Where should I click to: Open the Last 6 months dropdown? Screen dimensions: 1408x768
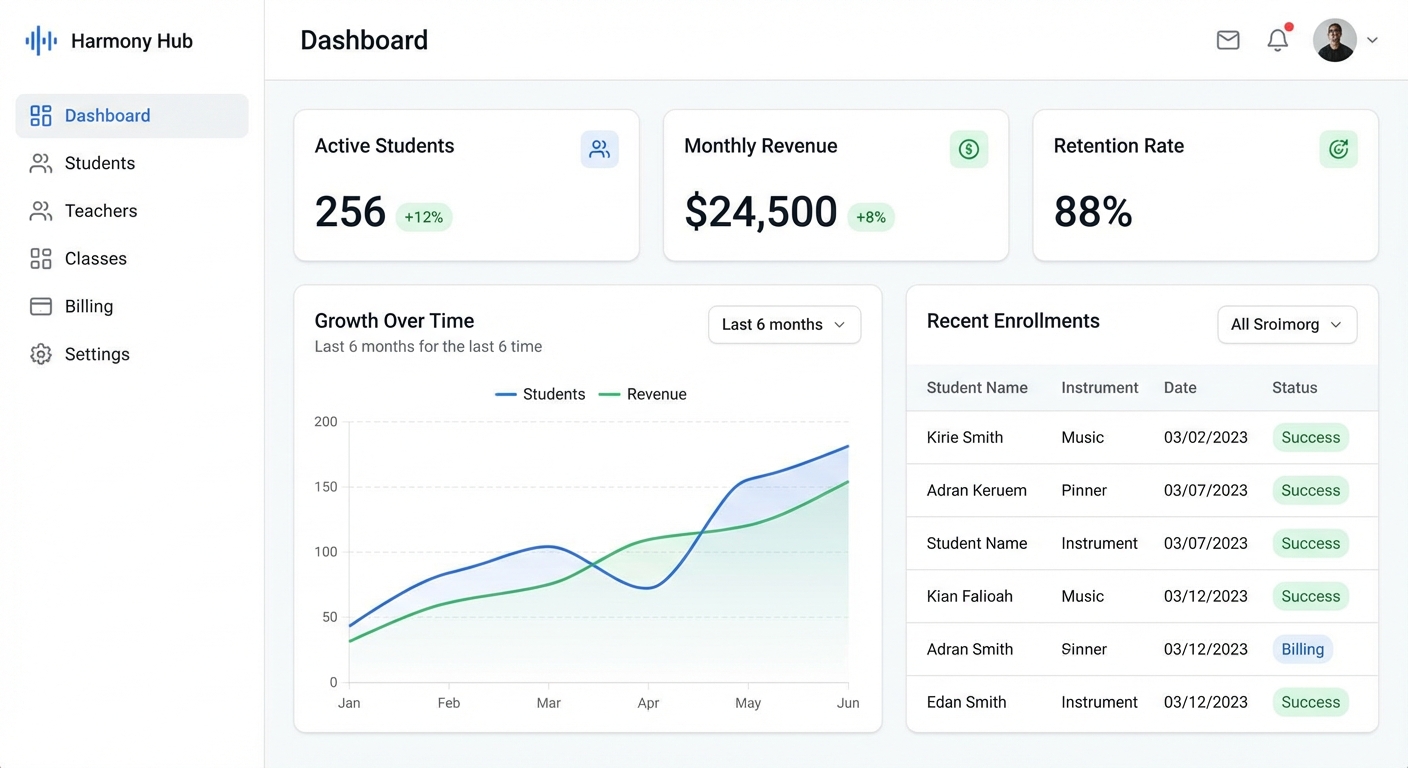coord(784,325)
